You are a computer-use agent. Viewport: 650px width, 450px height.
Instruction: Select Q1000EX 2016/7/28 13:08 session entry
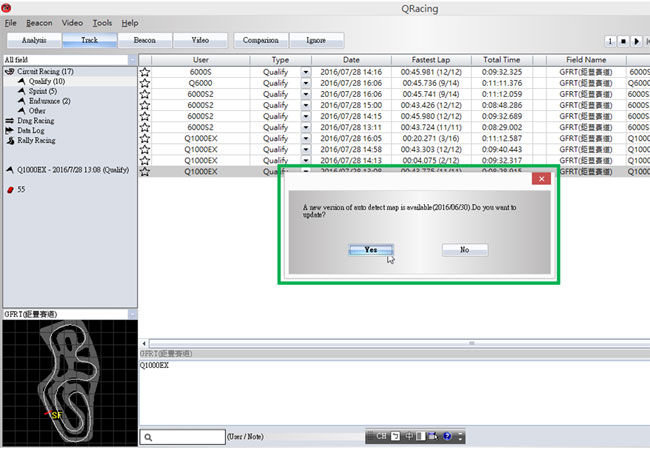[x=73, y=170]
